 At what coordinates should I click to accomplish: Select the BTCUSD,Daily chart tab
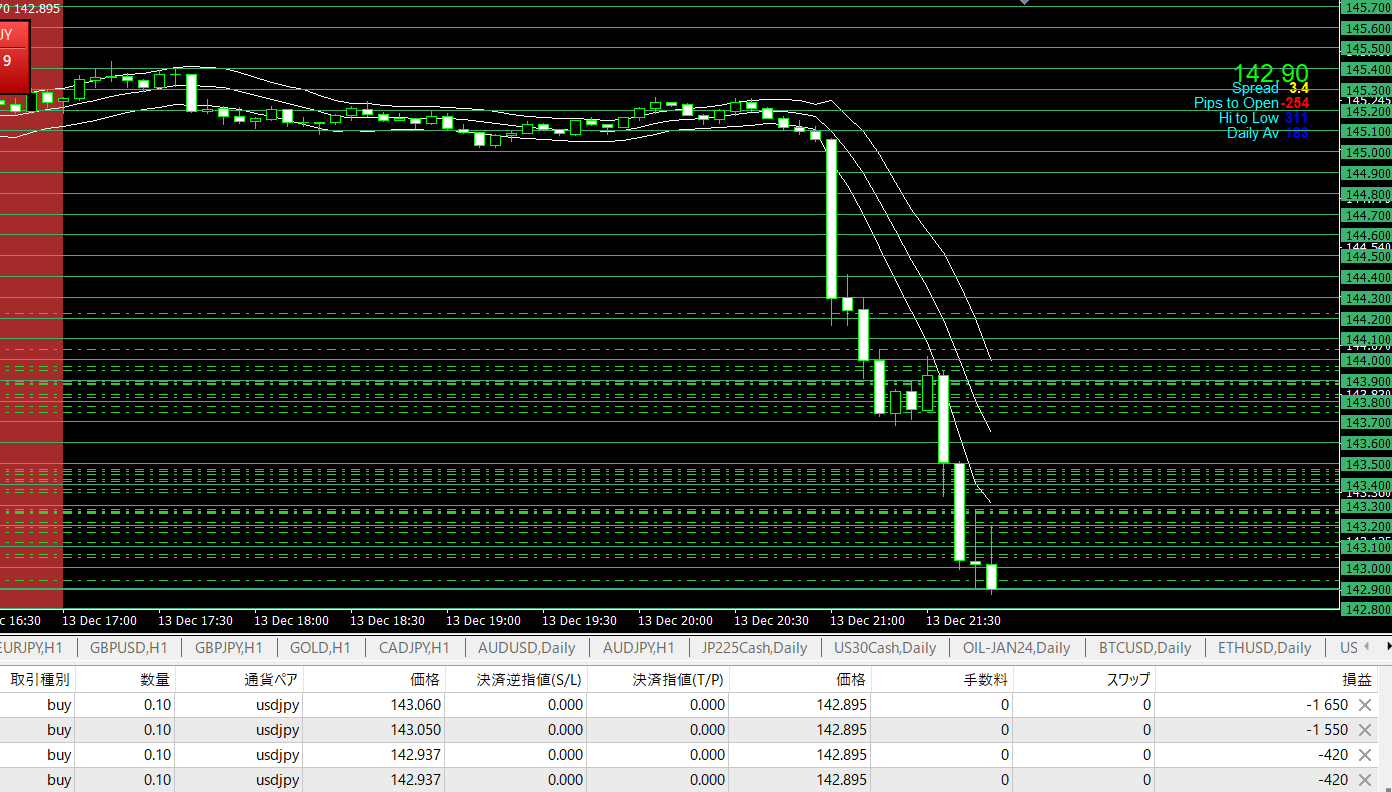coord(1145,647)
